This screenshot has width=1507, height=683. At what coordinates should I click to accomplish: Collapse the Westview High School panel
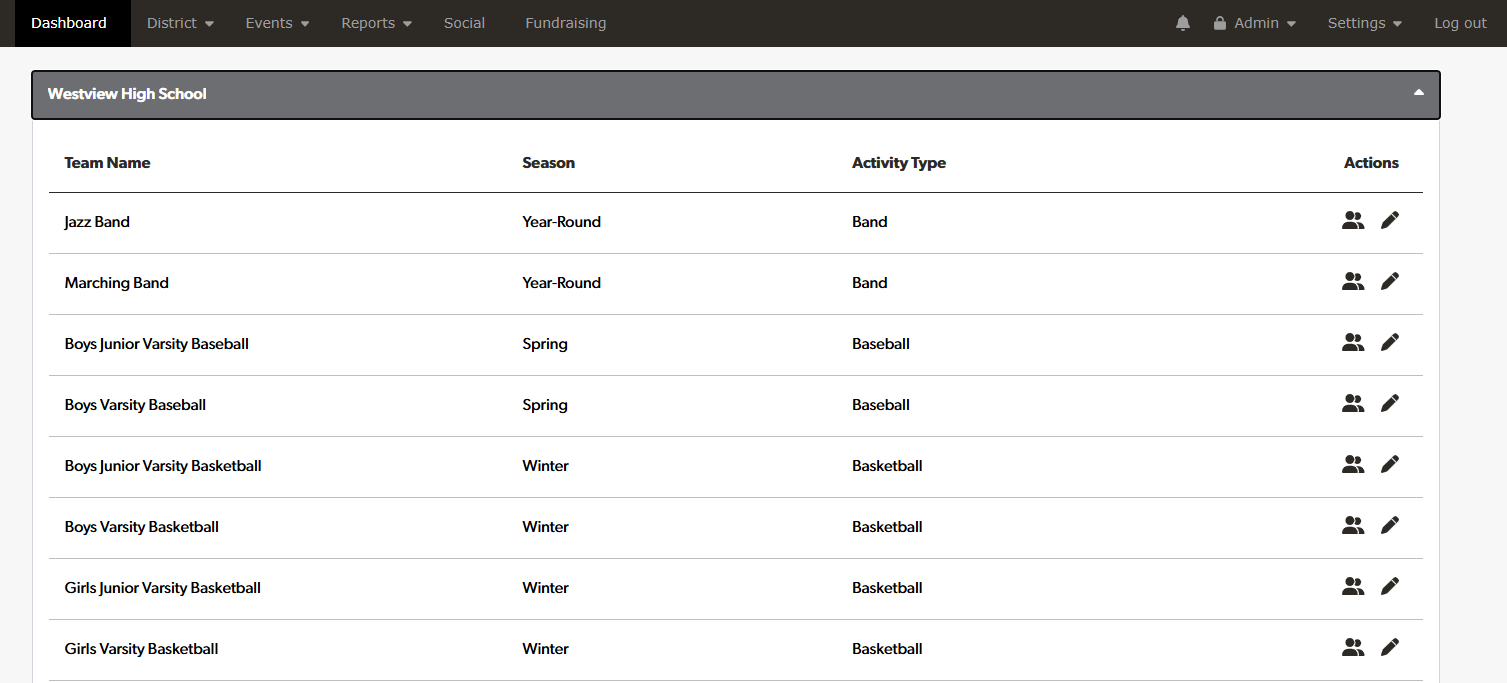pyautogui.click(x=1418, y=93)
